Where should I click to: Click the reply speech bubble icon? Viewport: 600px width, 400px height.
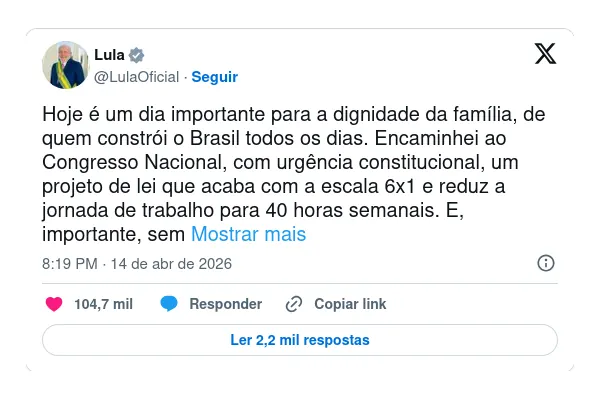[169, 304]
